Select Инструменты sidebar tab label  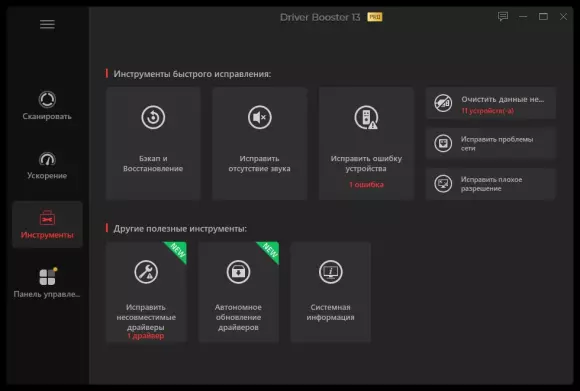click(x=47, y=235)
